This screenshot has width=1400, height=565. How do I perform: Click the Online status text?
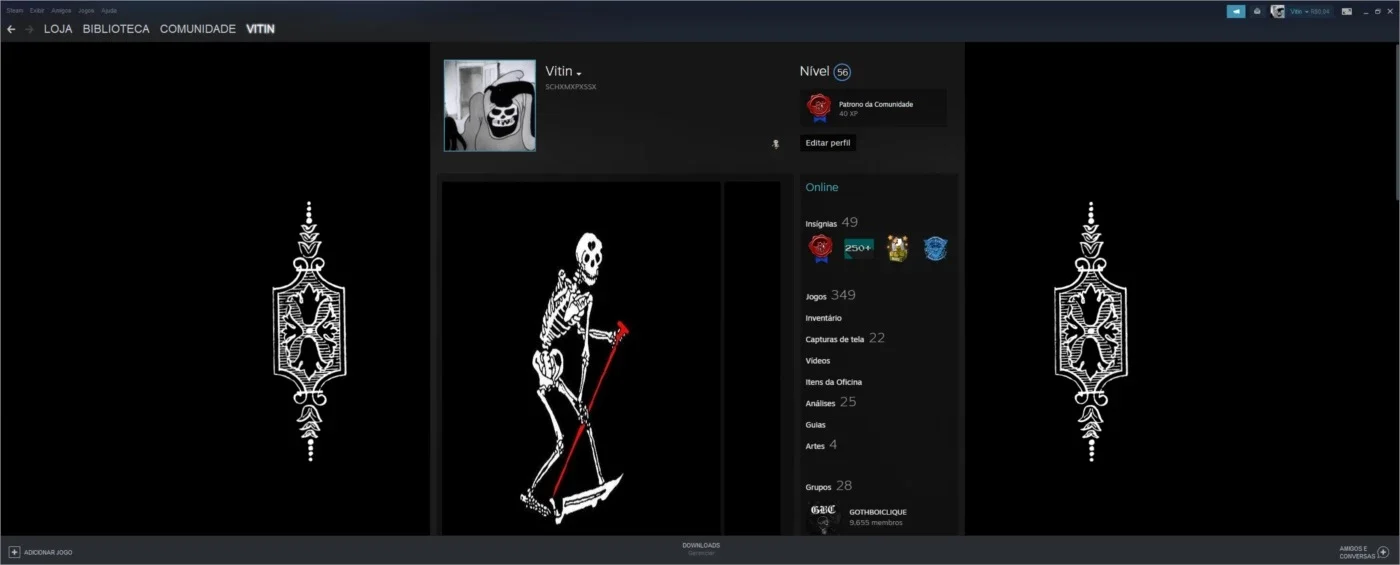pyautogui.click(x=822, y=187)
